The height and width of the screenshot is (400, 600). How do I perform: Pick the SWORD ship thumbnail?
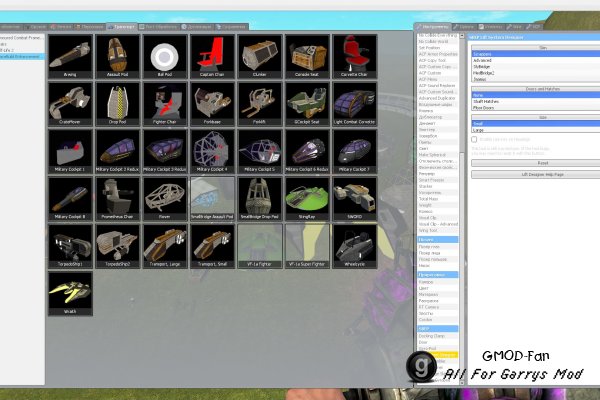tap(355, 199)
